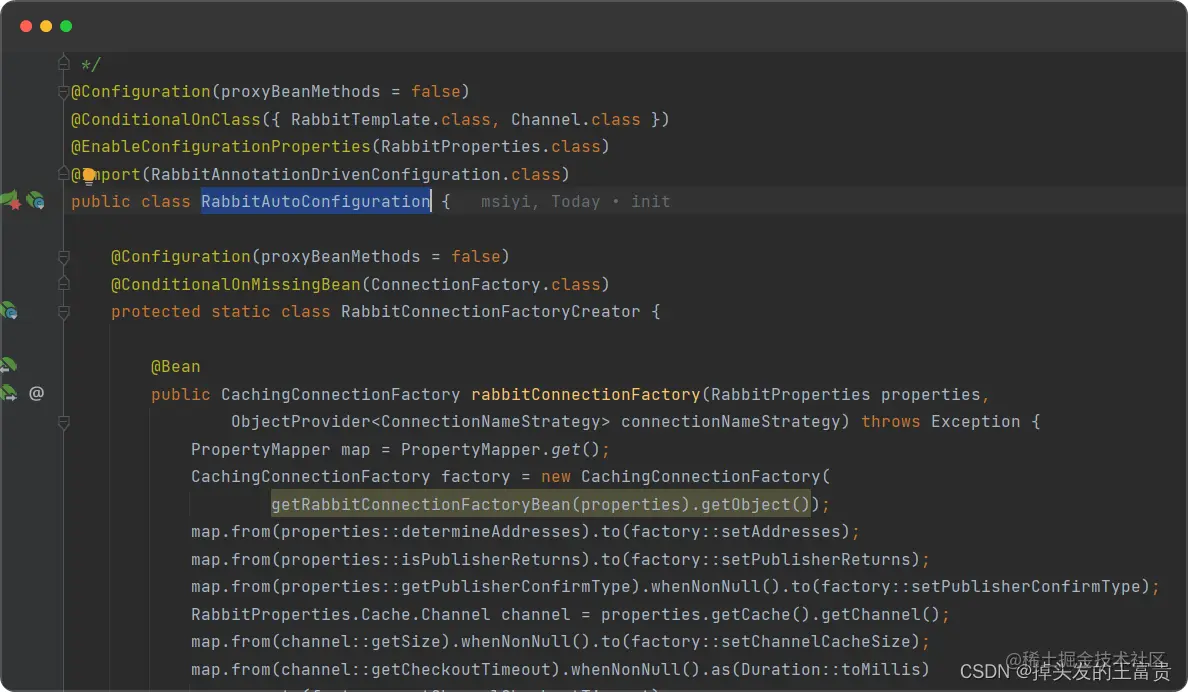Viewport: 1188px width, 692px height.
Task: Click the Spring bean gutter icon beside RabbitConnectionFactoryCreator
Action: 9,311
